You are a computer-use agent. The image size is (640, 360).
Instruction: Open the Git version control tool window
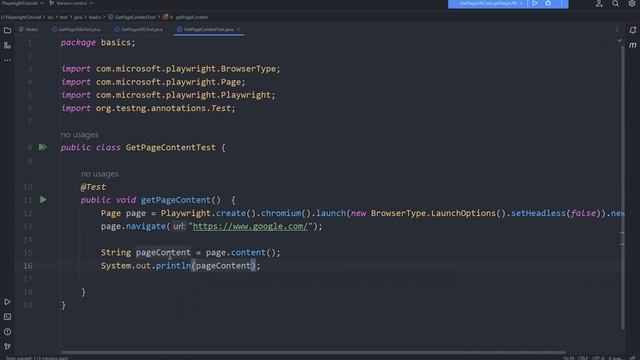click(x=7, y=347)
